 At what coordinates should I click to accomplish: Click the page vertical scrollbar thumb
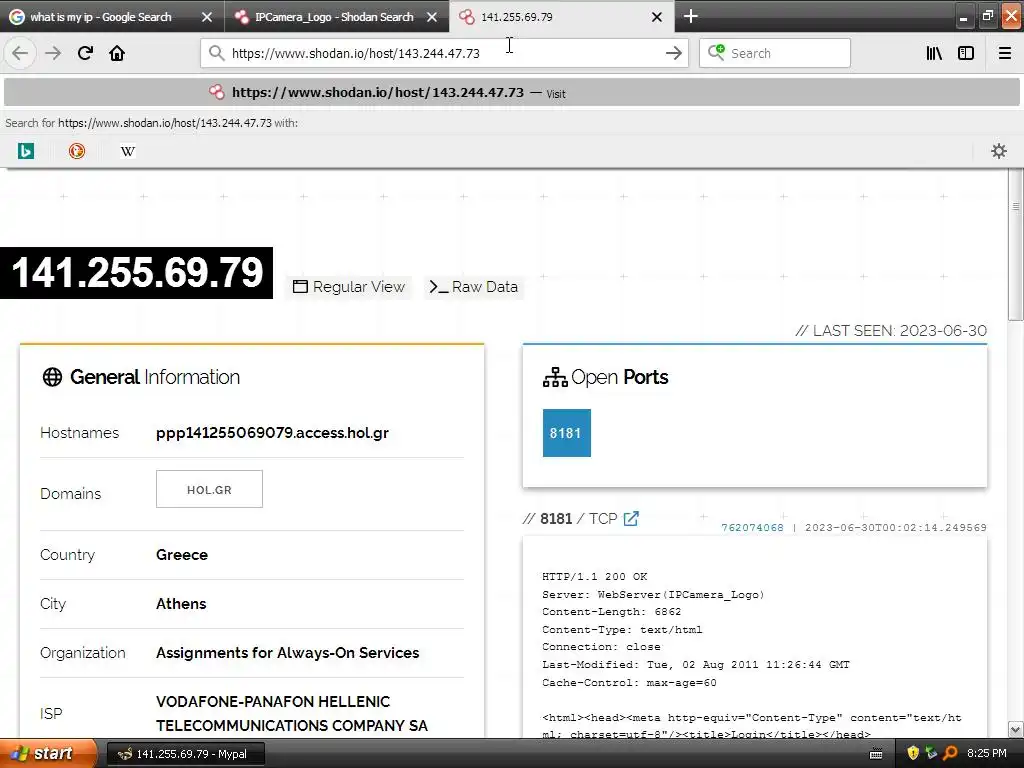coord(1016,245)
